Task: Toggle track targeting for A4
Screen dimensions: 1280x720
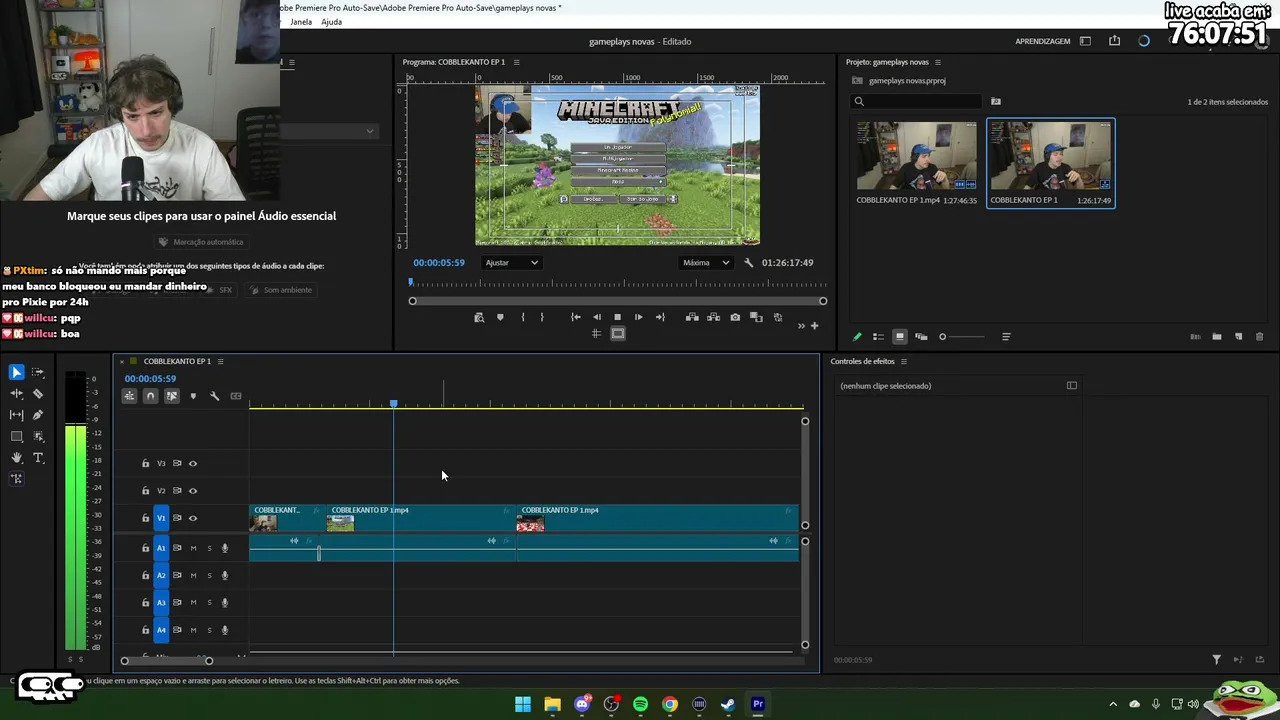Action: [x=161, y=630]
